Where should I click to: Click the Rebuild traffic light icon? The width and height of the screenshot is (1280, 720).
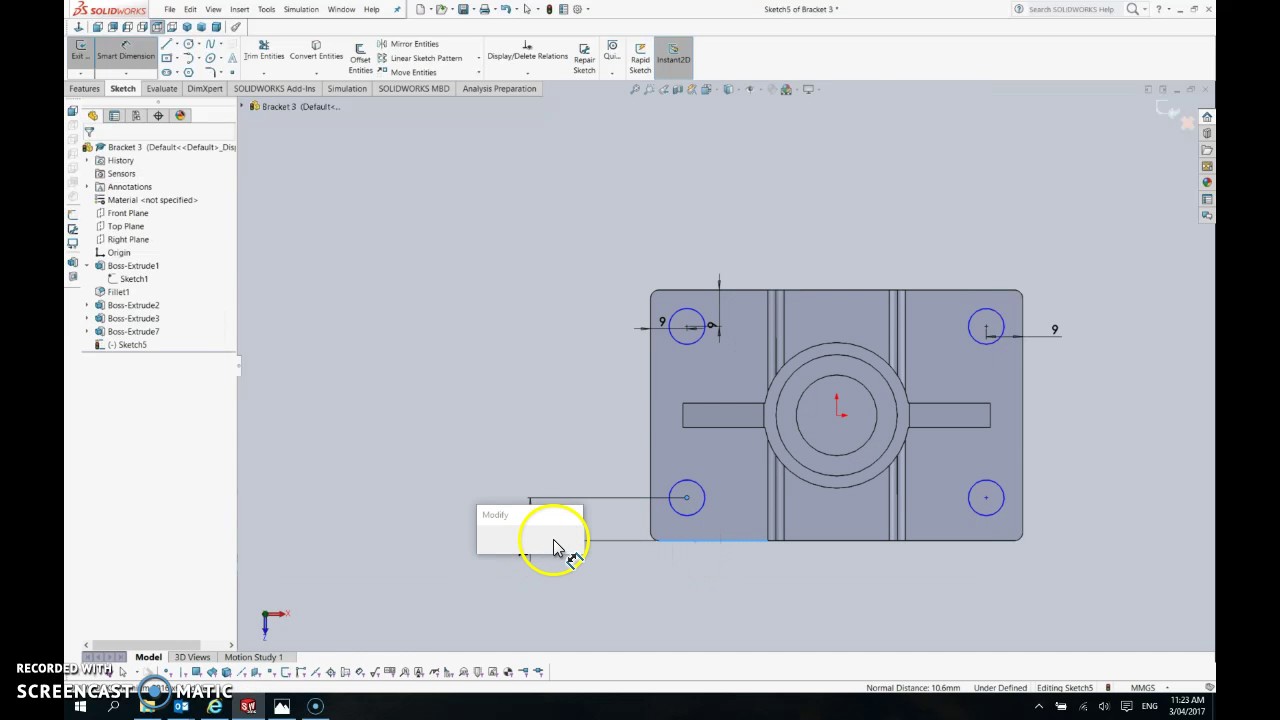click(549, 9)
